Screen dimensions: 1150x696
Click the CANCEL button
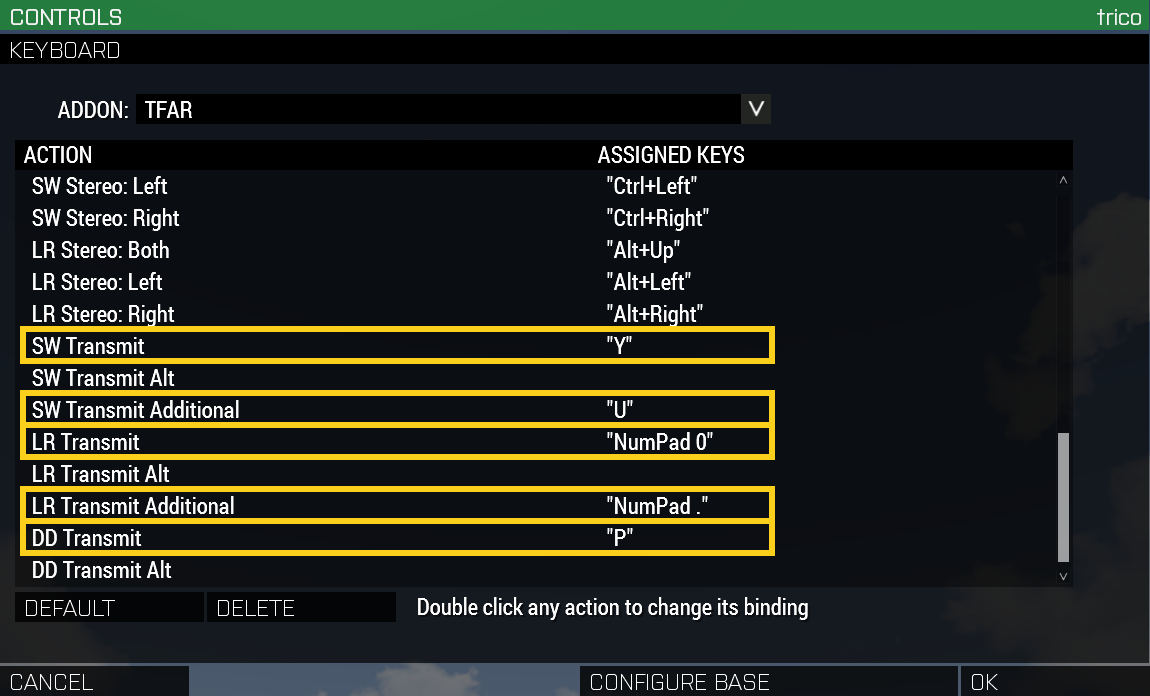click(x=95, y=681)
